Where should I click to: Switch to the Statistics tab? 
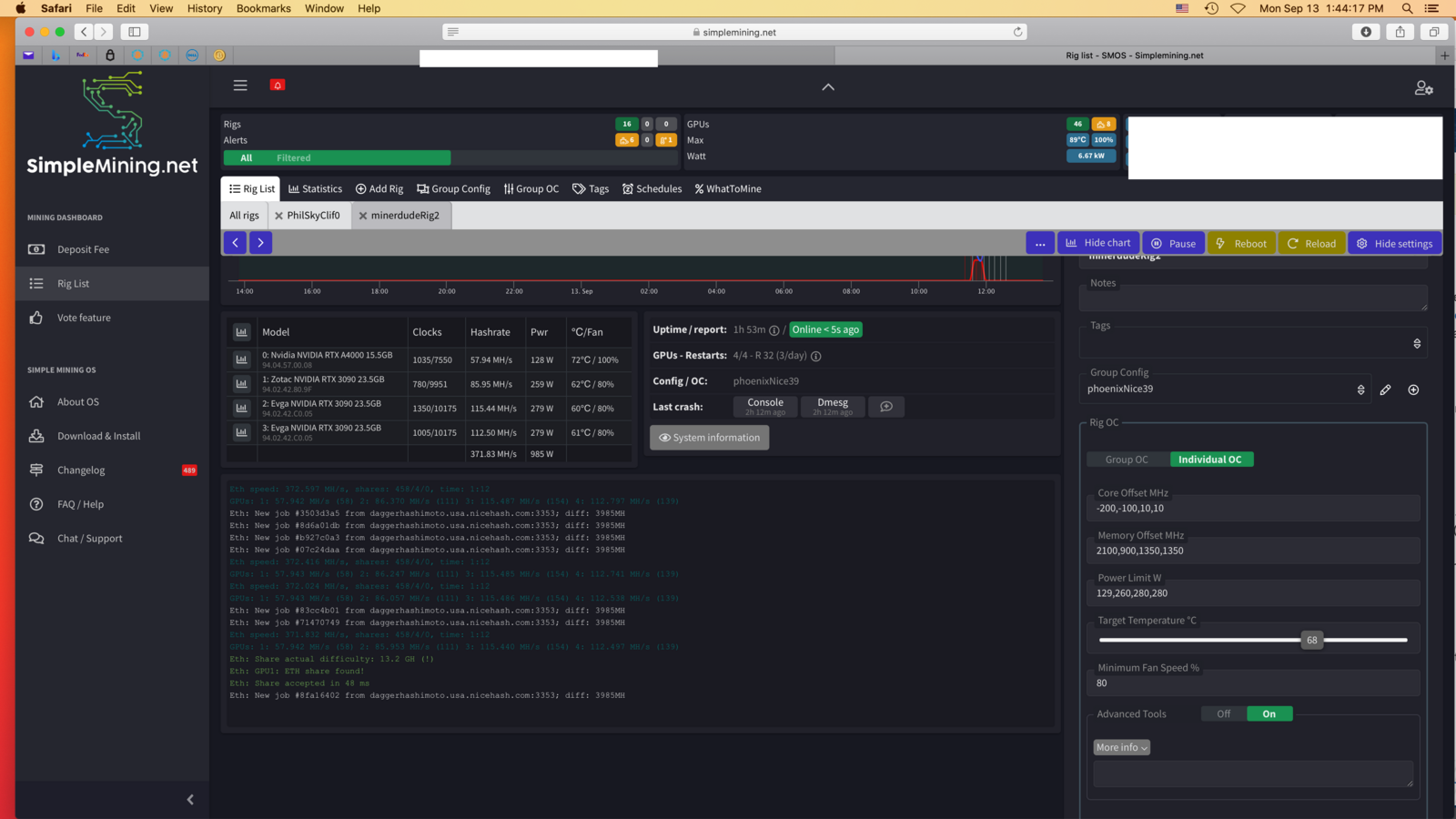(x=315, y=189)
